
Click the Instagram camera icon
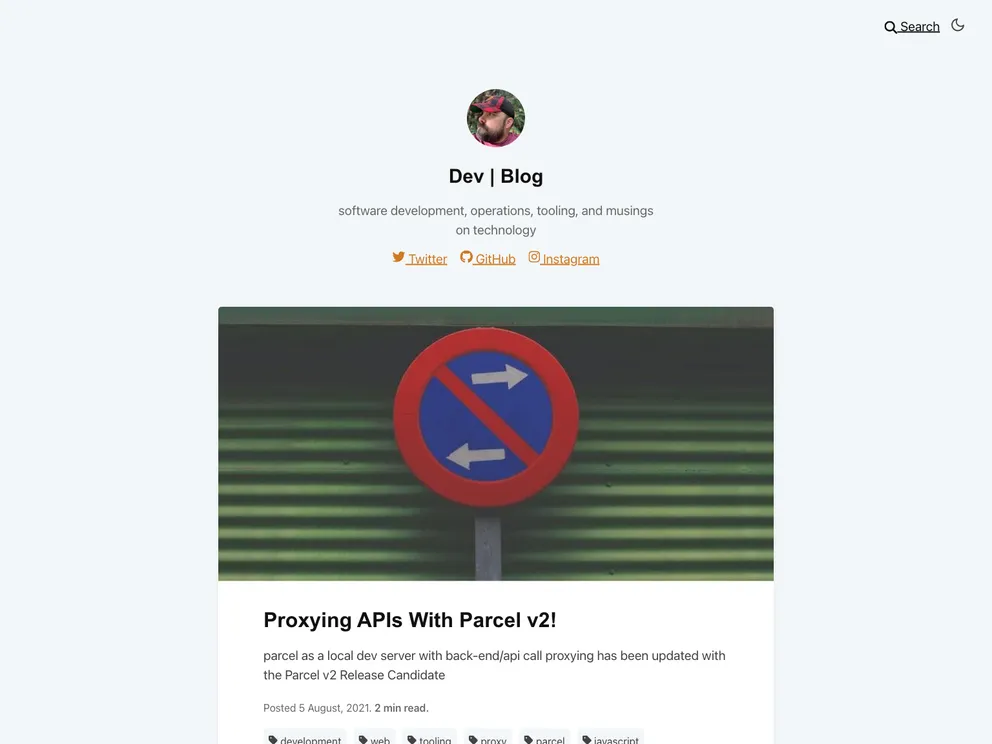click(x=535, y=257)
